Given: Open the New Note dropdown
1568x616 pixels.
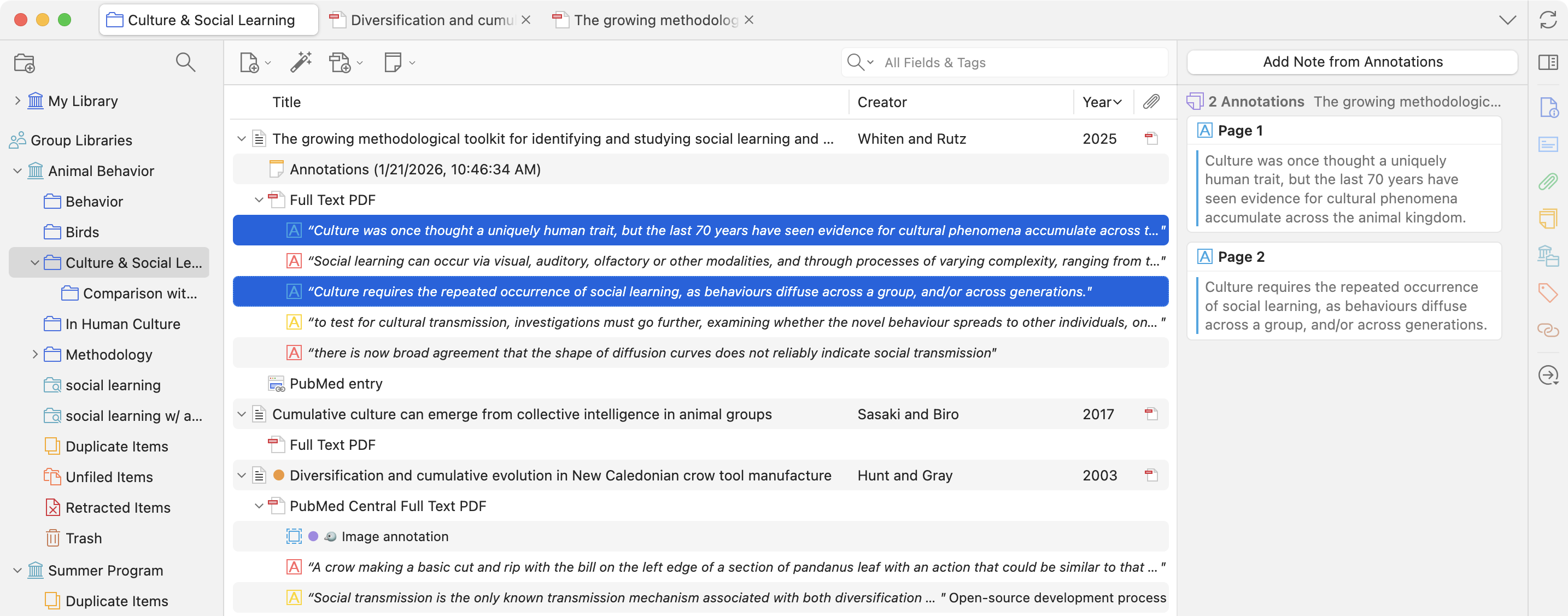Looking at the screenshot, I should 412,63.
